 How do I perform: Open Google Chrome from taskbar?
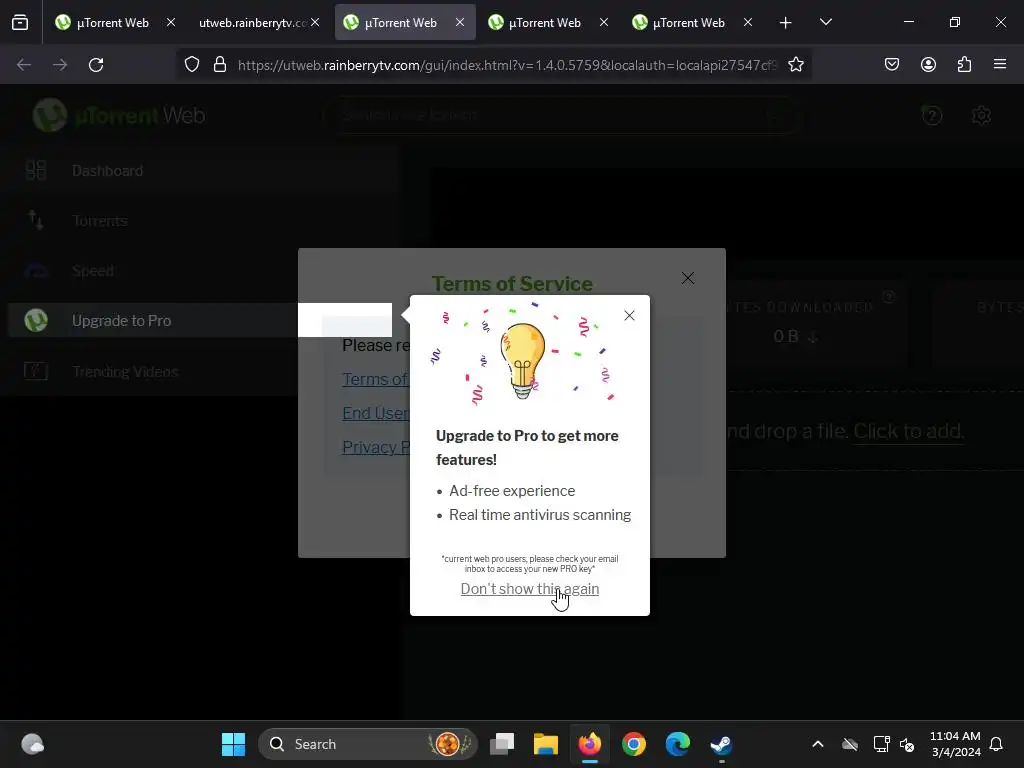(633, 744)
